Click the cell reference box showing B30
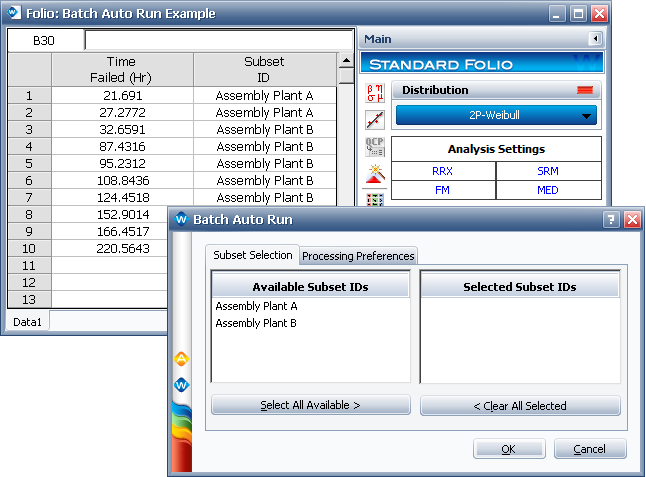 click(x=45, y=41)
